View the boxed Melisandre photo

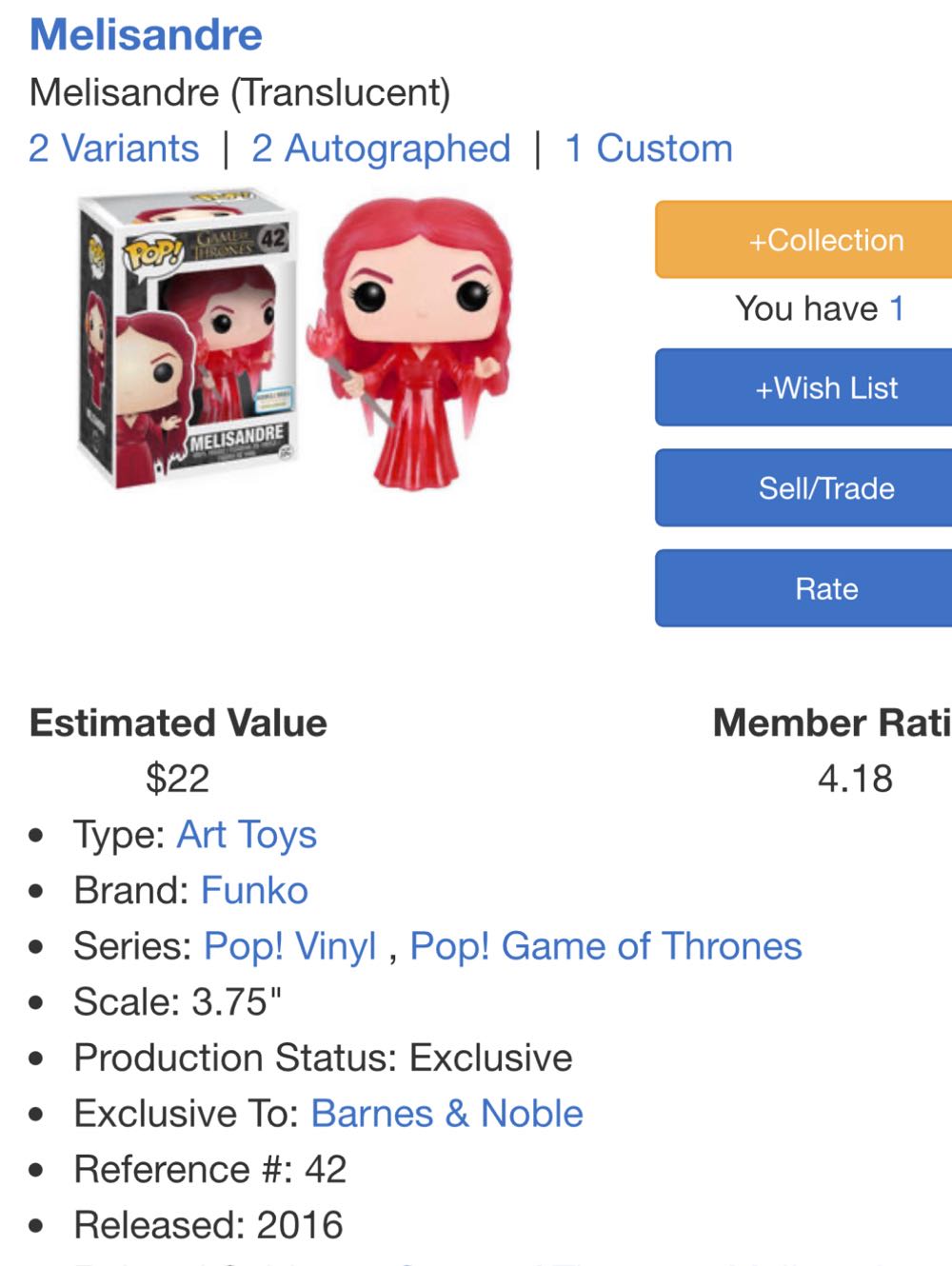click(x=188, y=343)
